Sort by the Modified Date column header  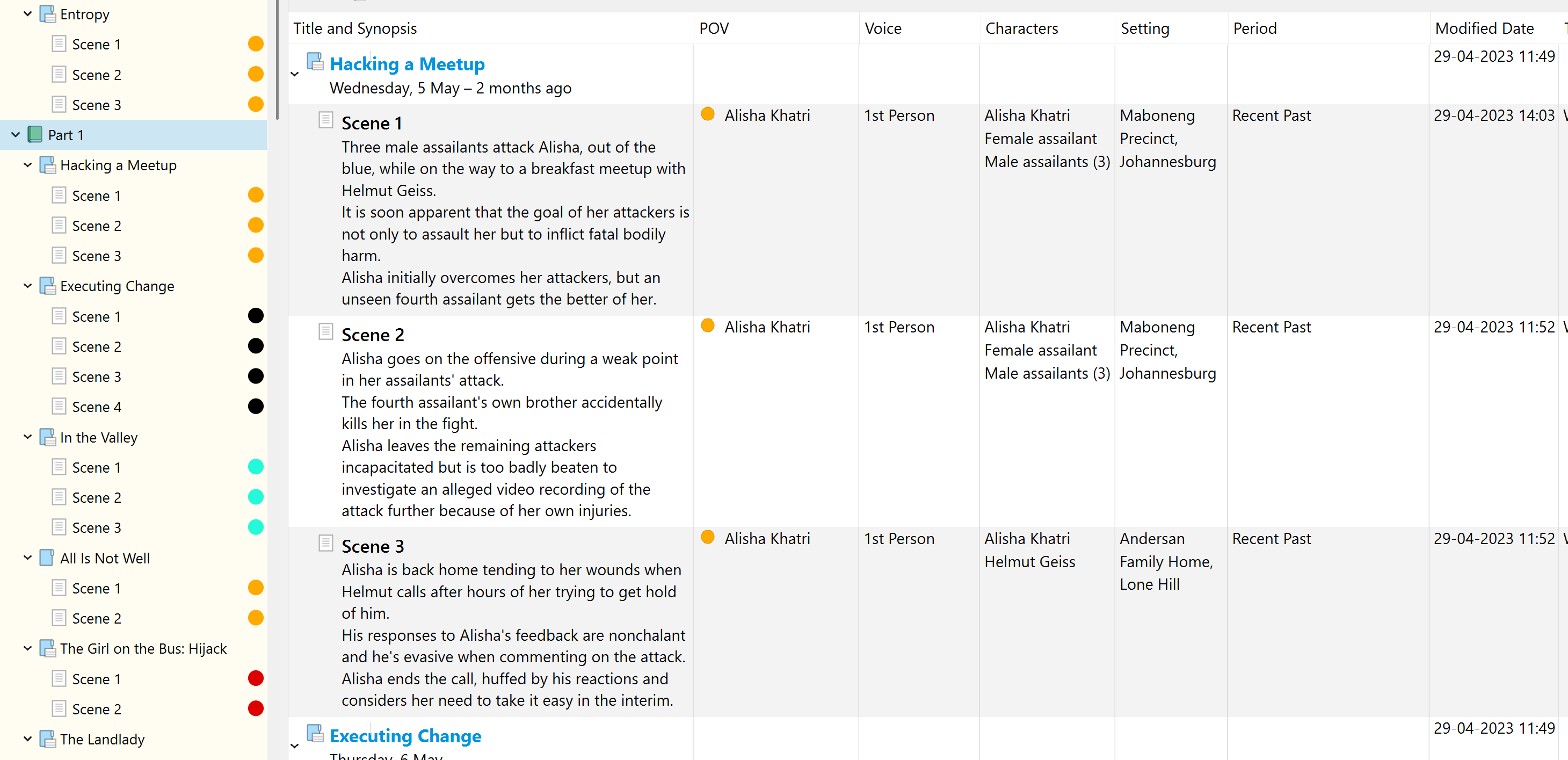1484,28
